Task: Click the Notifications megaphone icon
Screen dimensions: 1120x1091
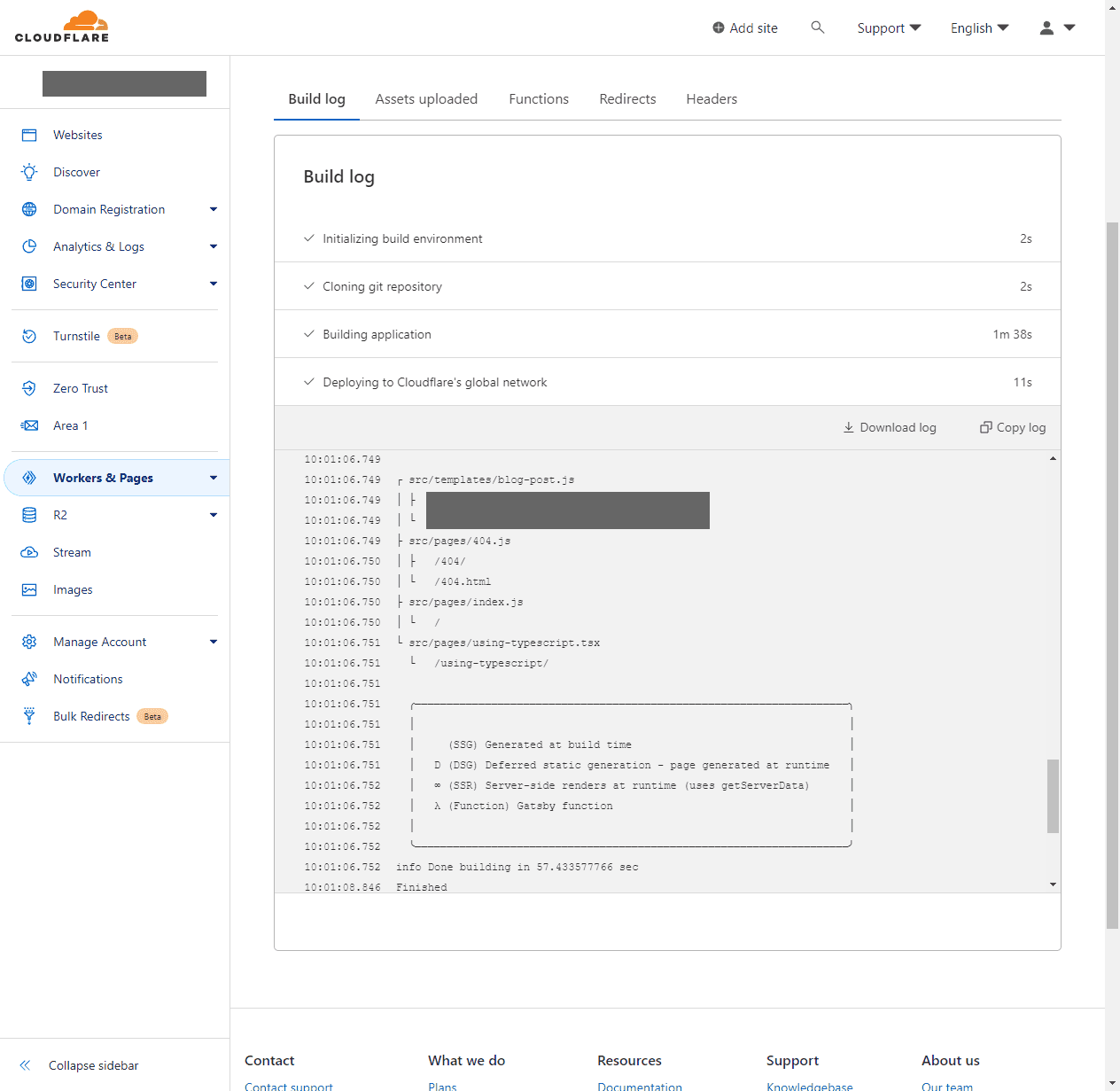Action: (29, 679)
